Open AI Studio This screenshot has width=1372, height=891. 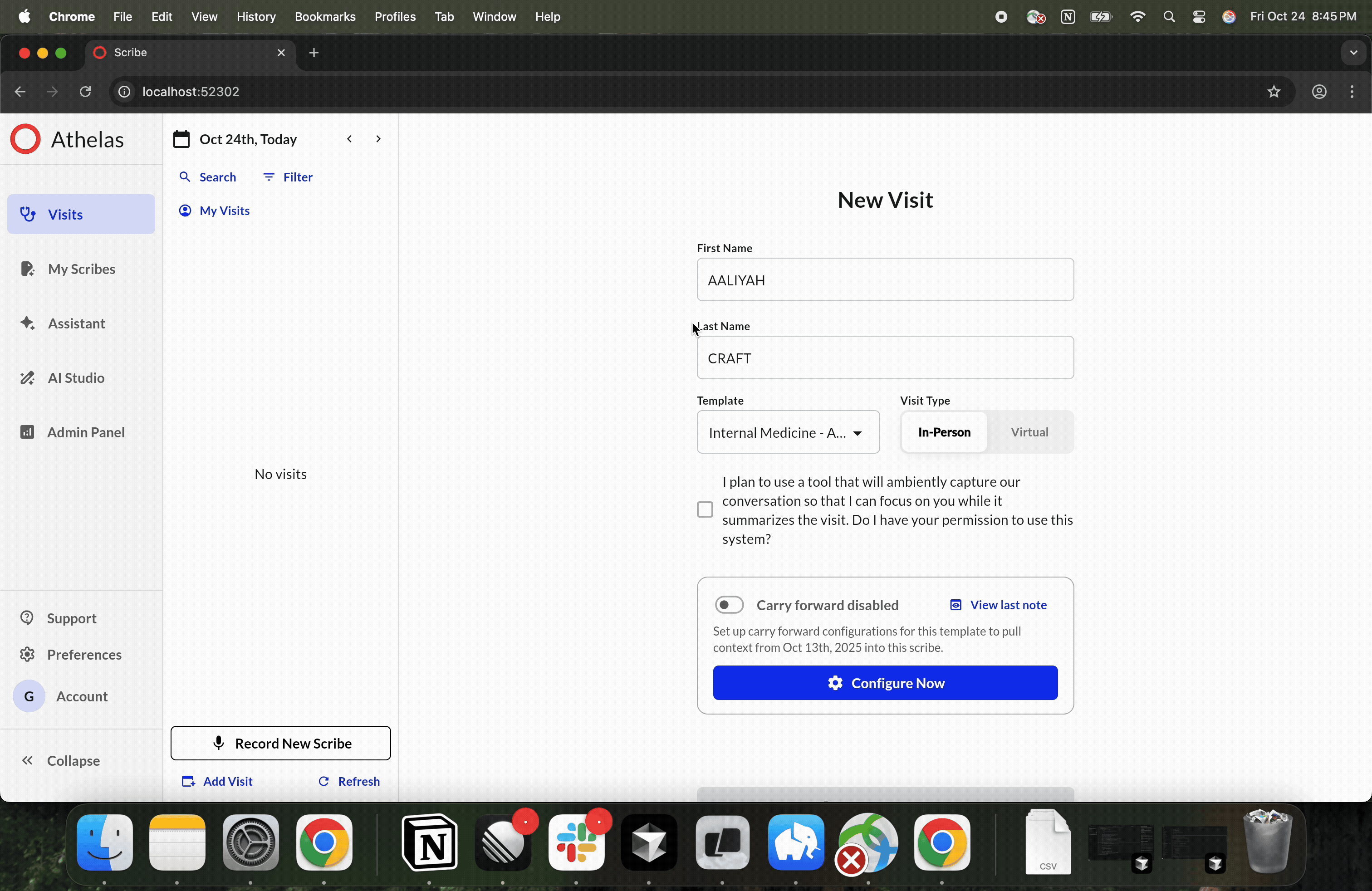75,377
